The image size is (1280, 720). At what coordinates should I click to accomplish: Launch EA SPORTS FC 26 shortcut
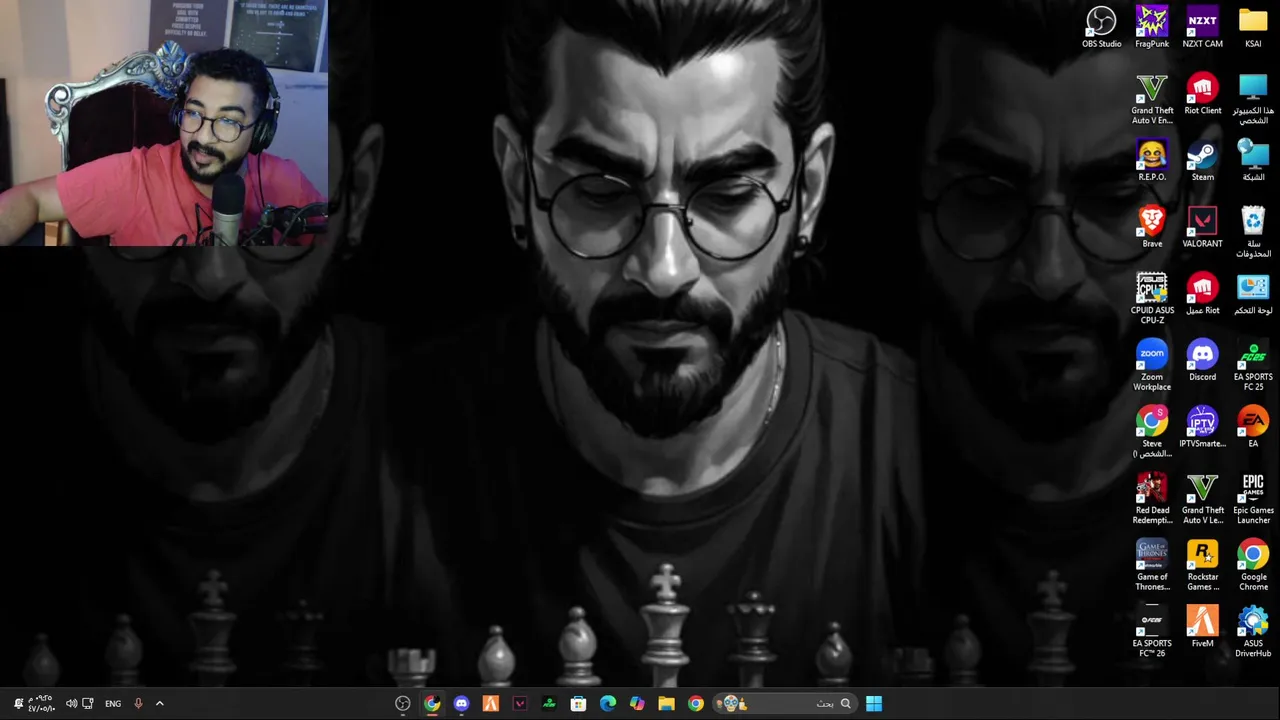coord(1152,632)
